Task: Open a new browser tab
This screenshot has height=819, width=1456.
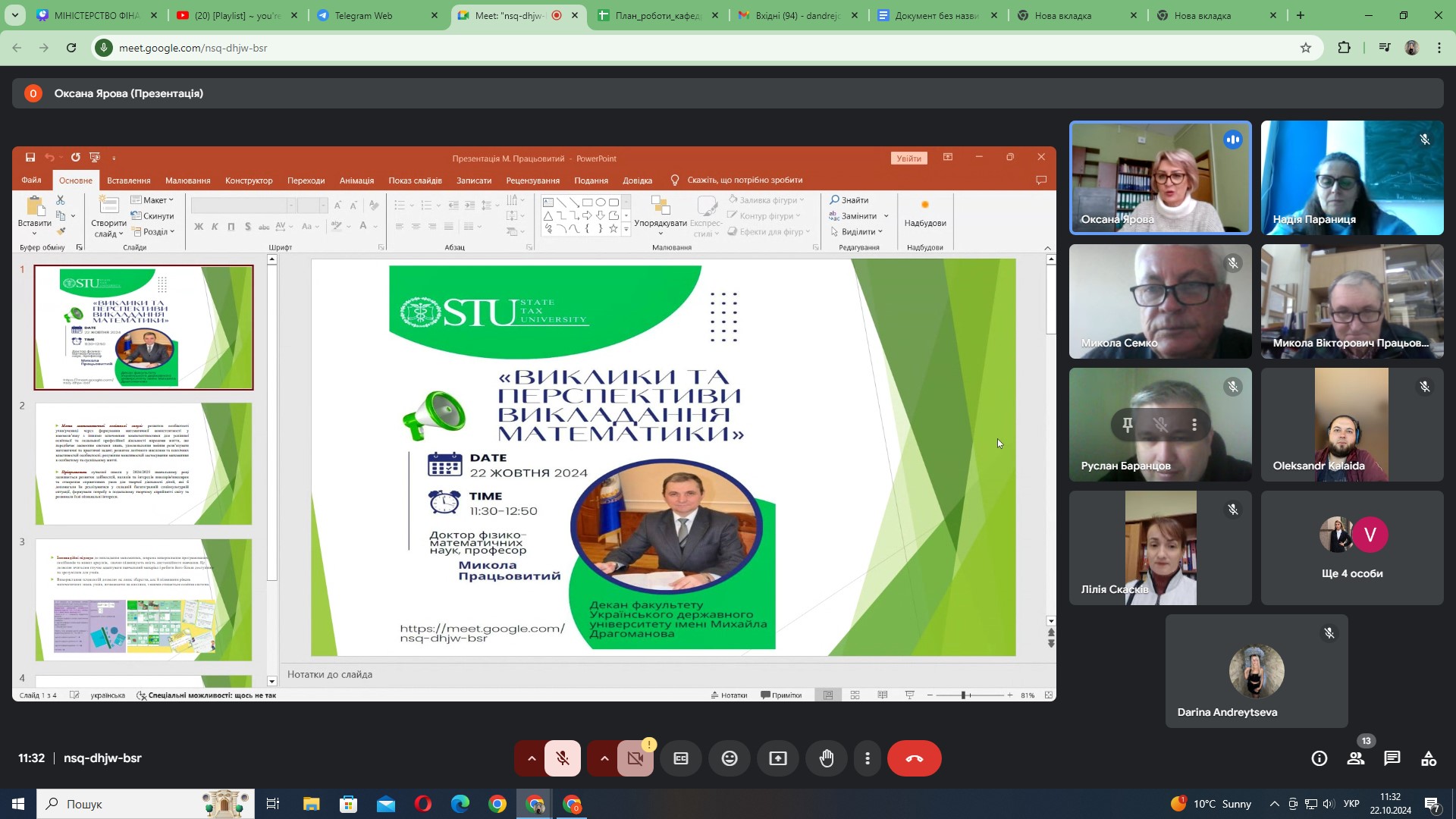Action: tap(1300, 15)
